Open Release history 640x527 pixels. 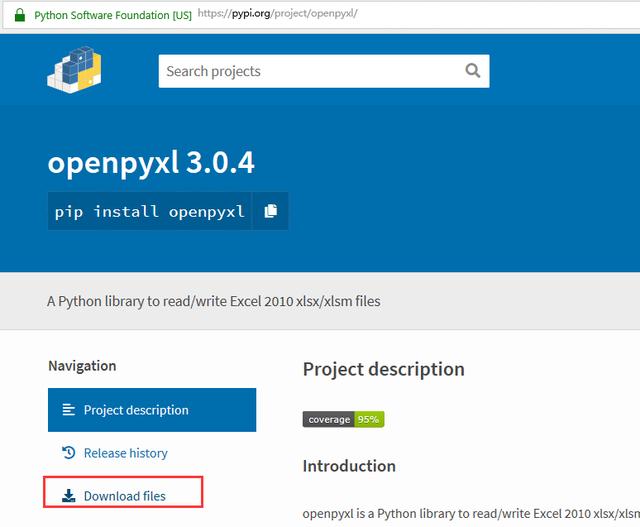[x=125, y=453]
